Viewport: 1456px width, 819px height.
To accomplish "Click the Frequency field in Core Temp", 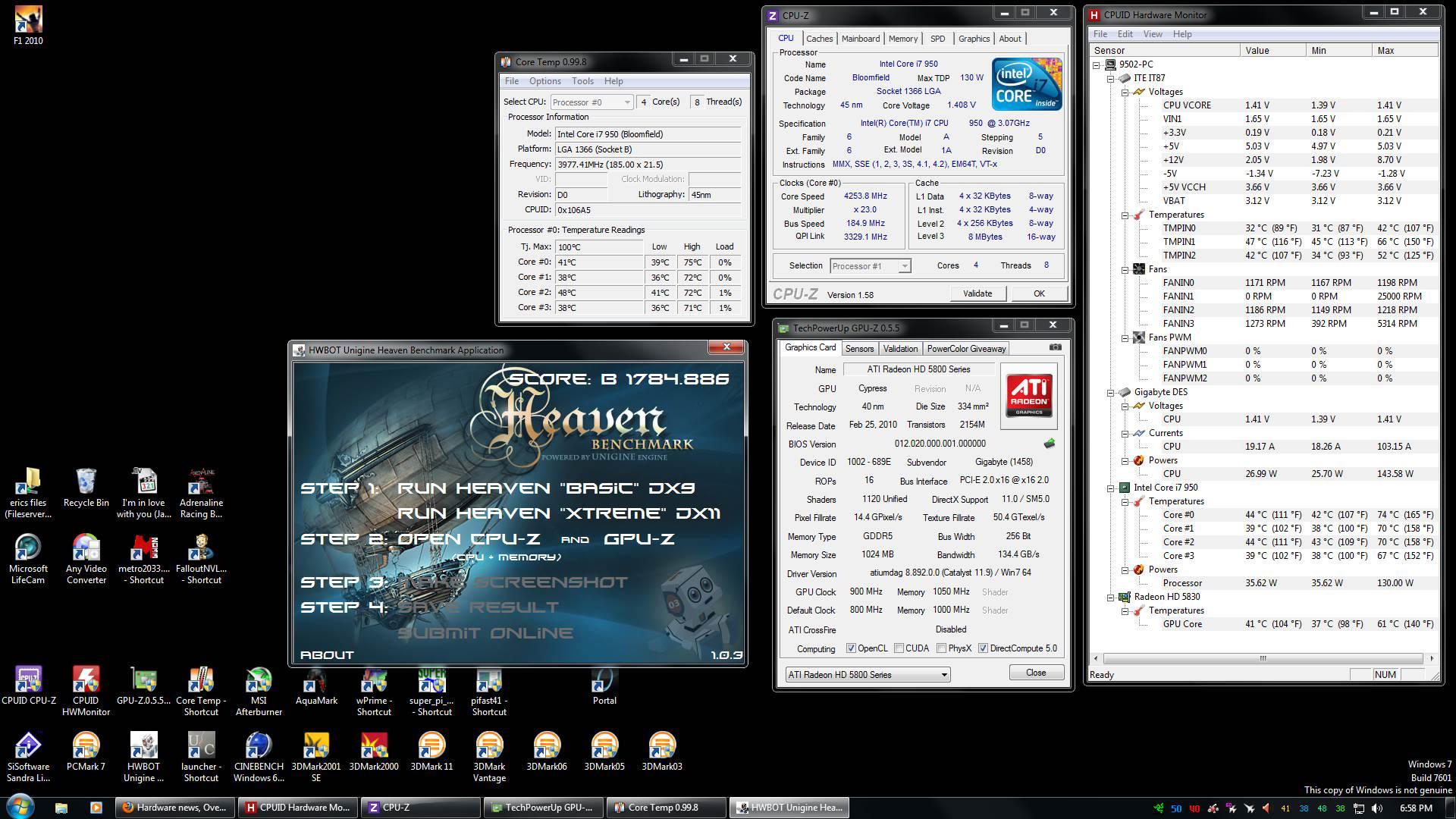I will [648, 164].
